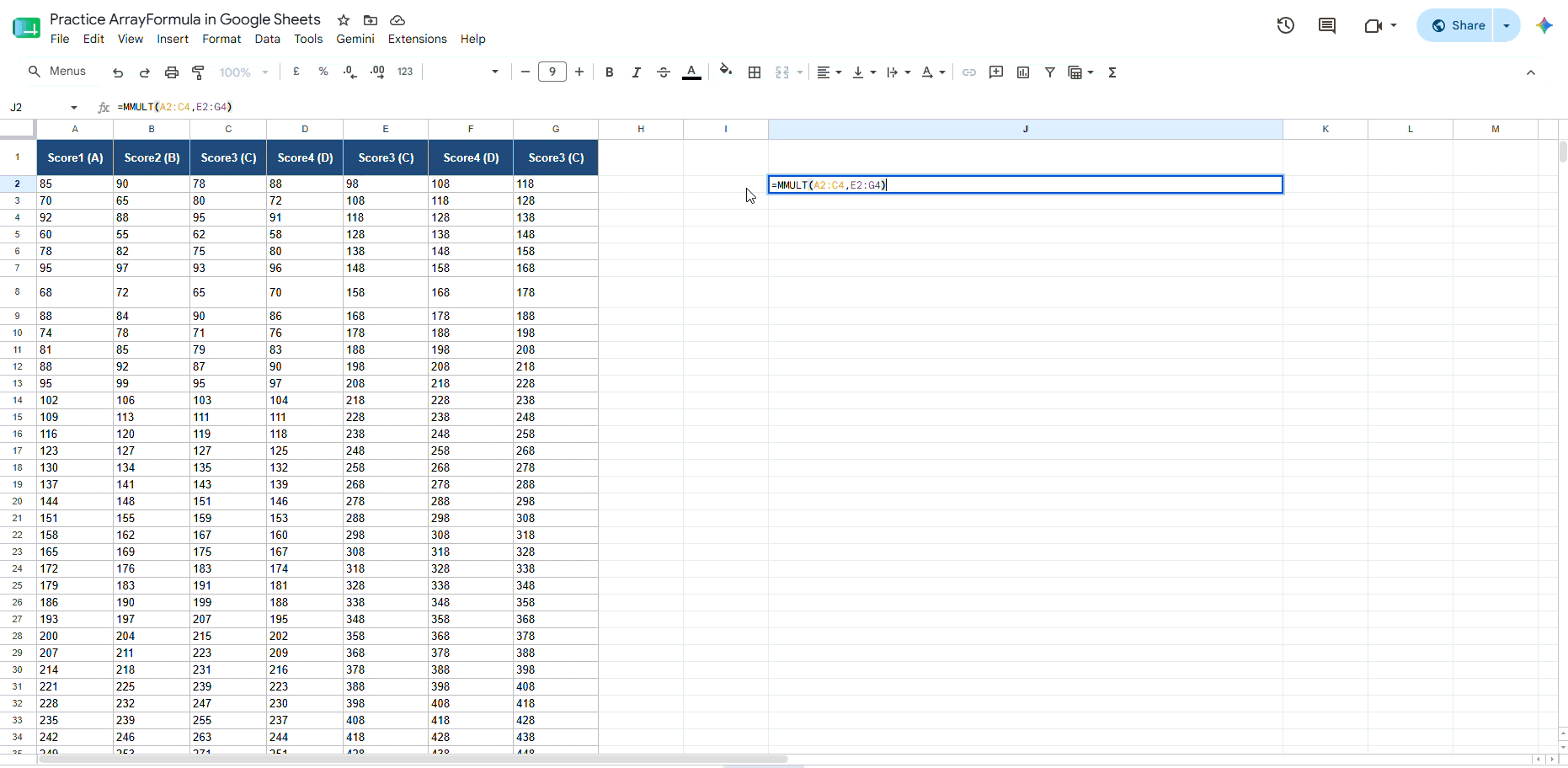
Task: Expand the zoom 100% dropdown
Action: coord(244,72)
